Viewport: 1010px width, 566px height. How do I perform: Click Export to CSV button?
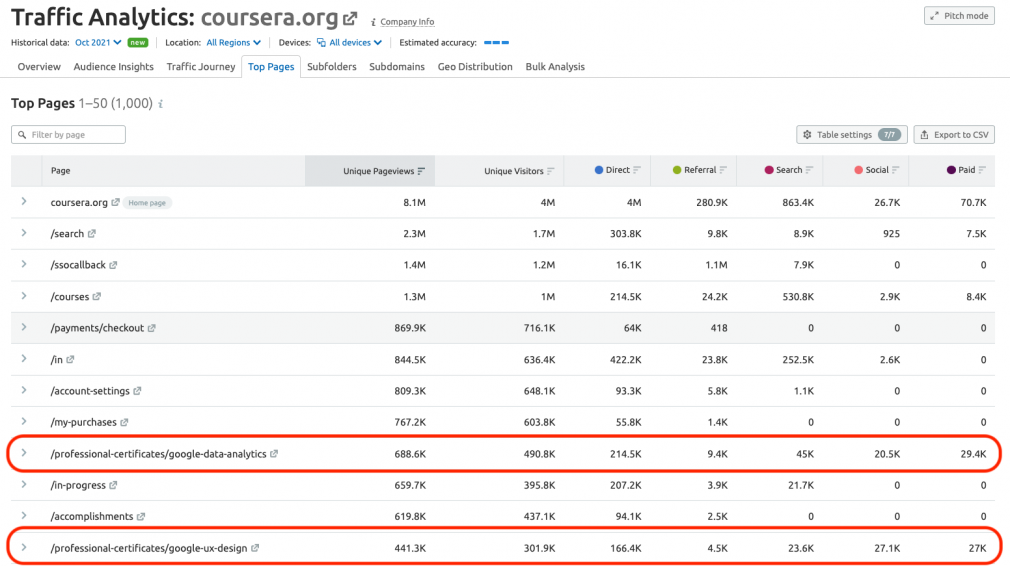[x=954, y=135]
